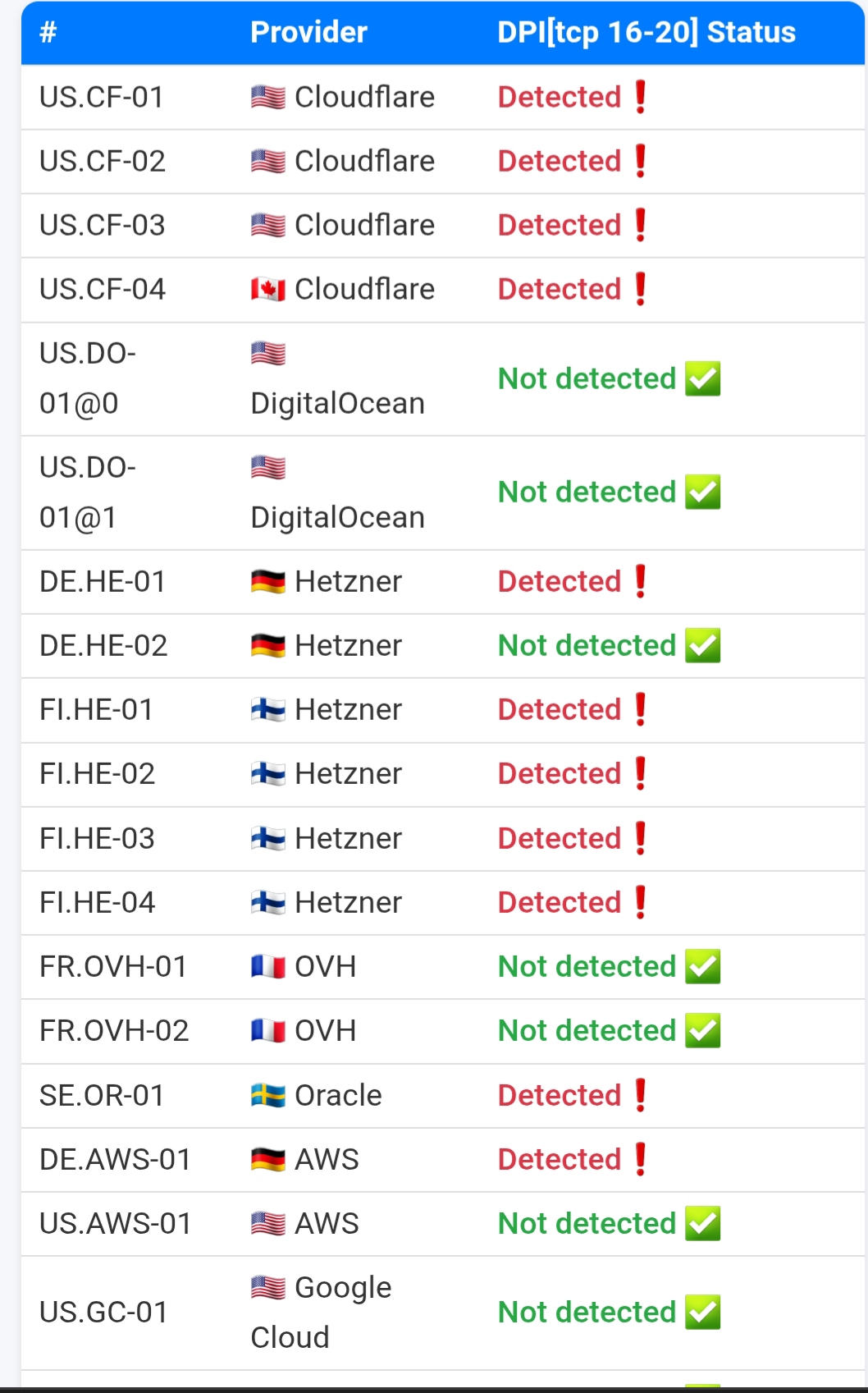The image size is (868, 1393).
Task: Click the German flag in DE.HE-01 row
Action: 268,581
